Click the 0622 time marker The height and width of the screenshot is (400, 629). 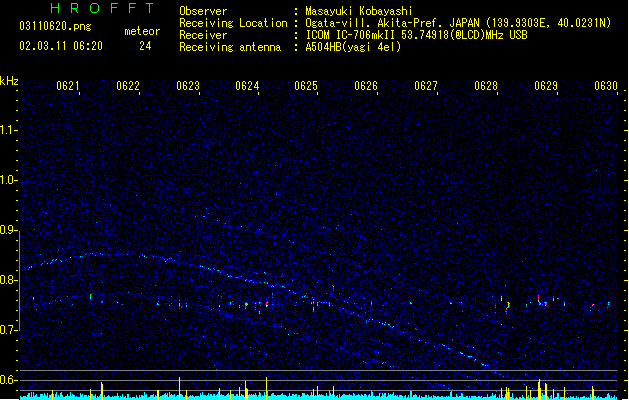(128, 86)
